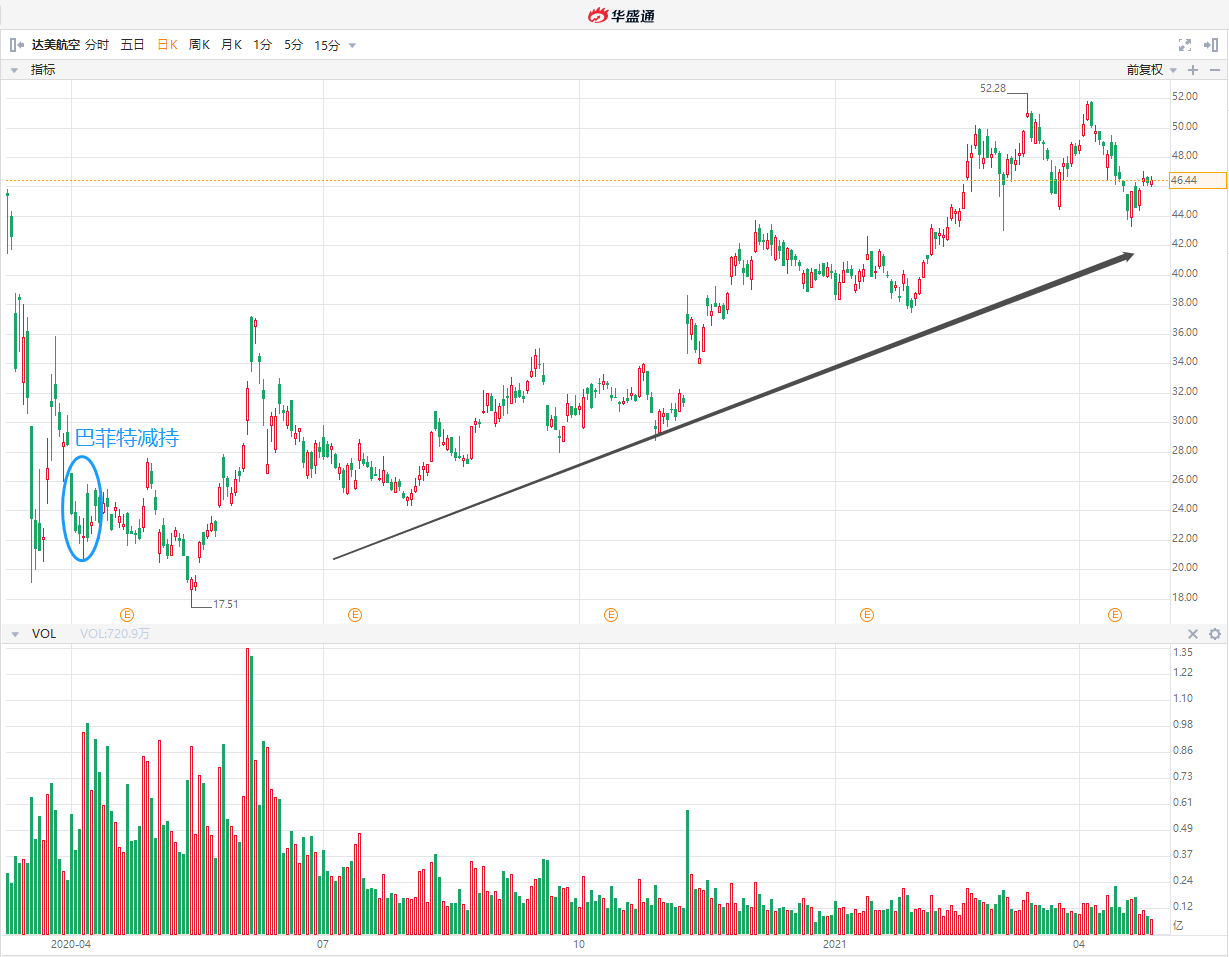Click the 达美航空 stock name
The image size is (1229, 957).
click(x=56, y=45)
